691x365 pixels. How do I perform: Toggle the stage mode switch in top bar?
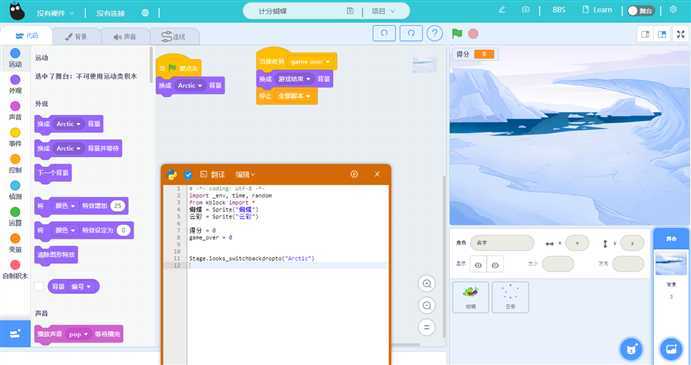pyautogui.click(x=641, y=11)
